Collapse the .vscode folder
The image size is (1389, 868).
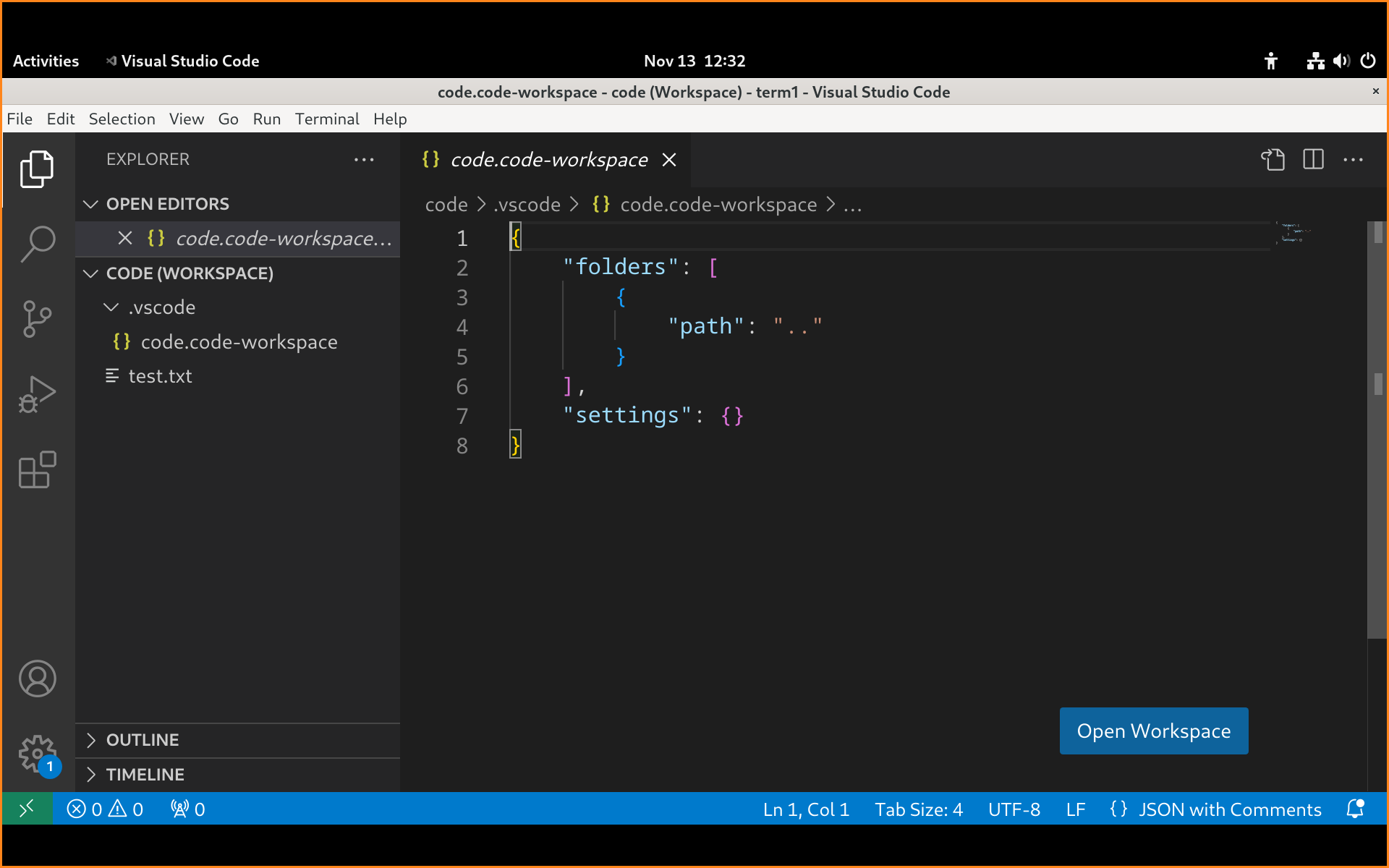161,307
